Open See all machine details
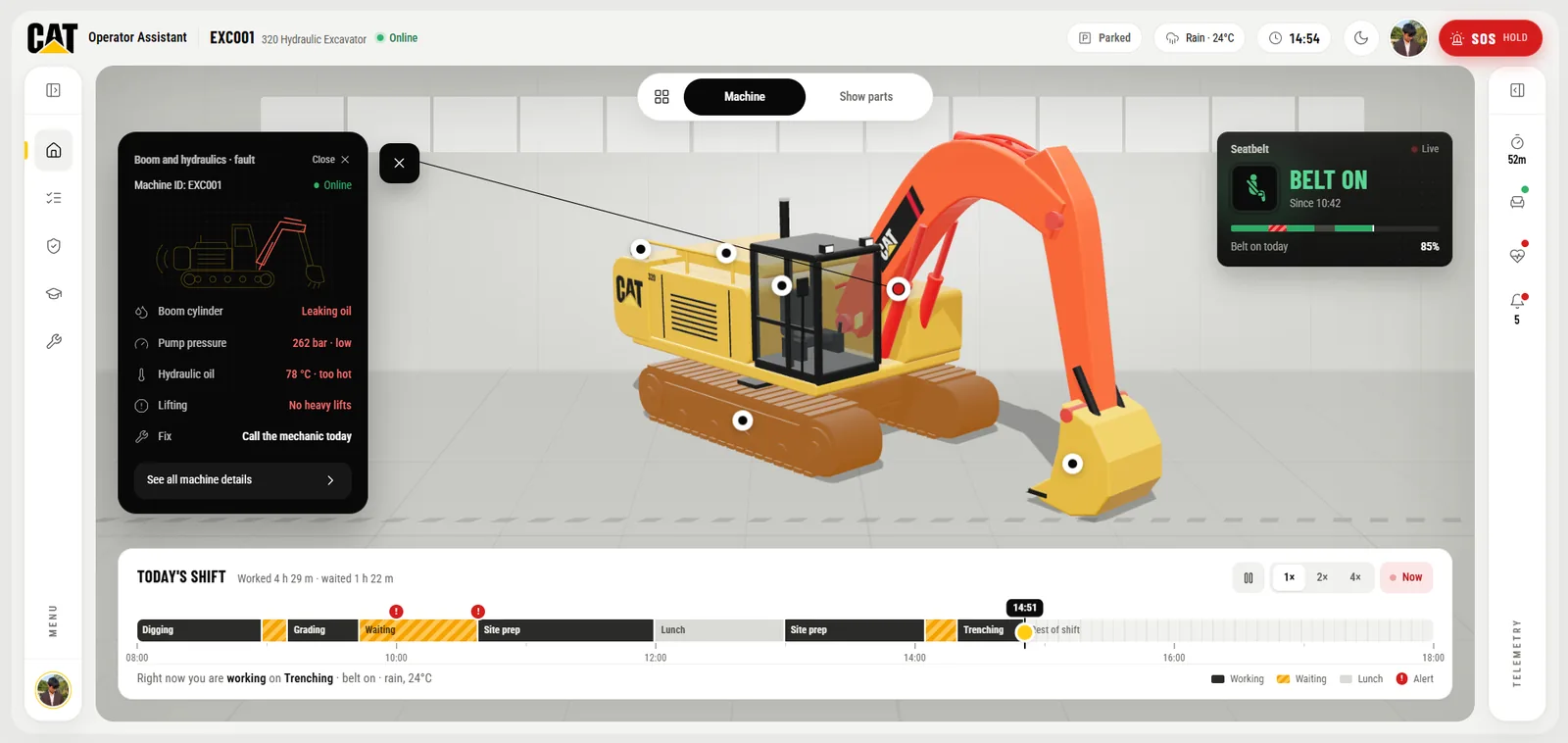The height and width of the screenshot is (743, 1568). coord(242,480)
